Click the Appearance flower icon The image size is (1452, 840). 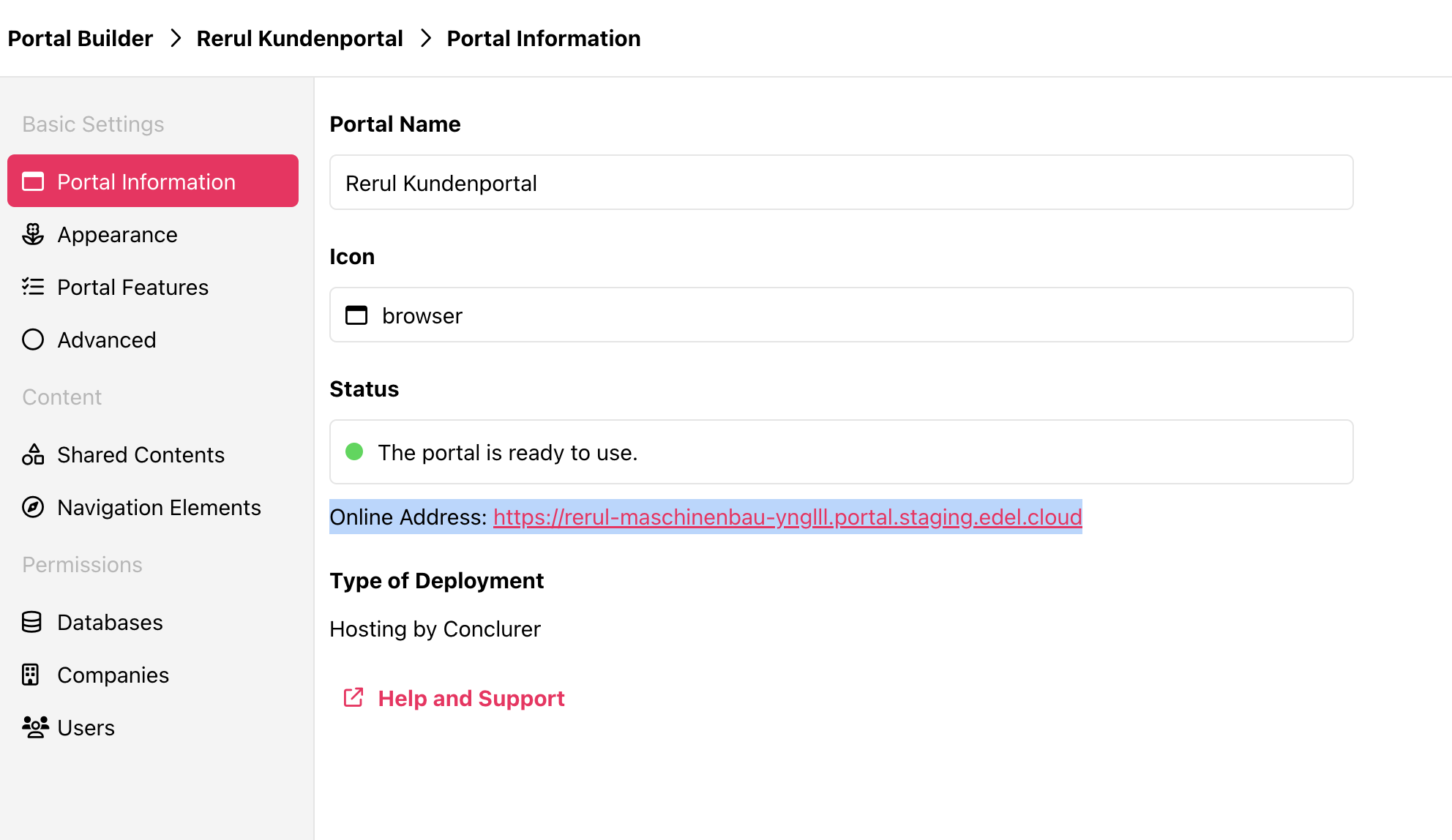(33, 234)
